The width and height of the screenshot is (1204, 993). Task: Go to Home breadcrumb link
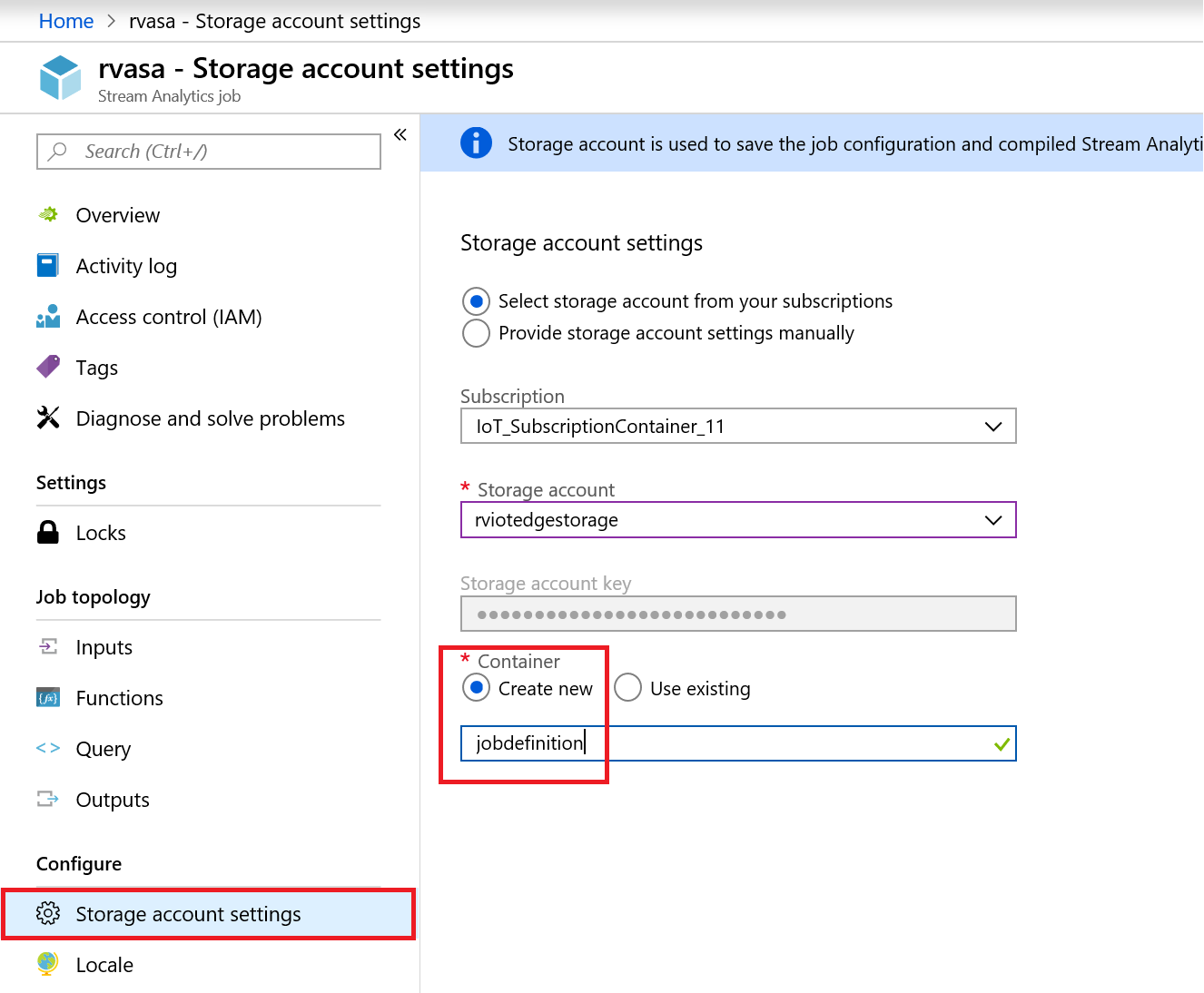click(x=66, y=21)
